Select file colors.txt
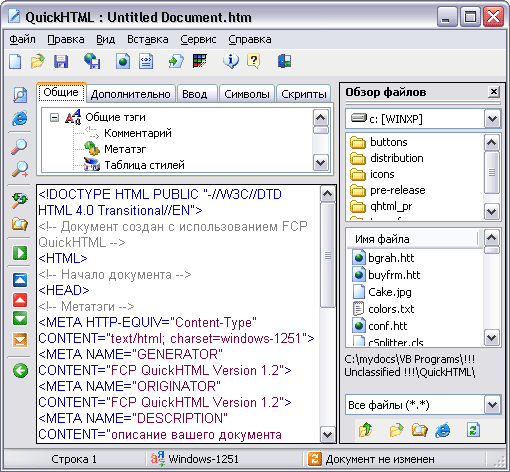This screenshot has width=510, height=472. coord(391,309)
